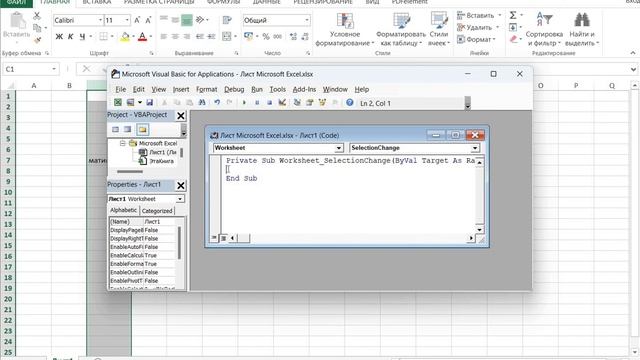Pick font color A in Excel ribbon

pyautogui.click(x=142, y=37)
